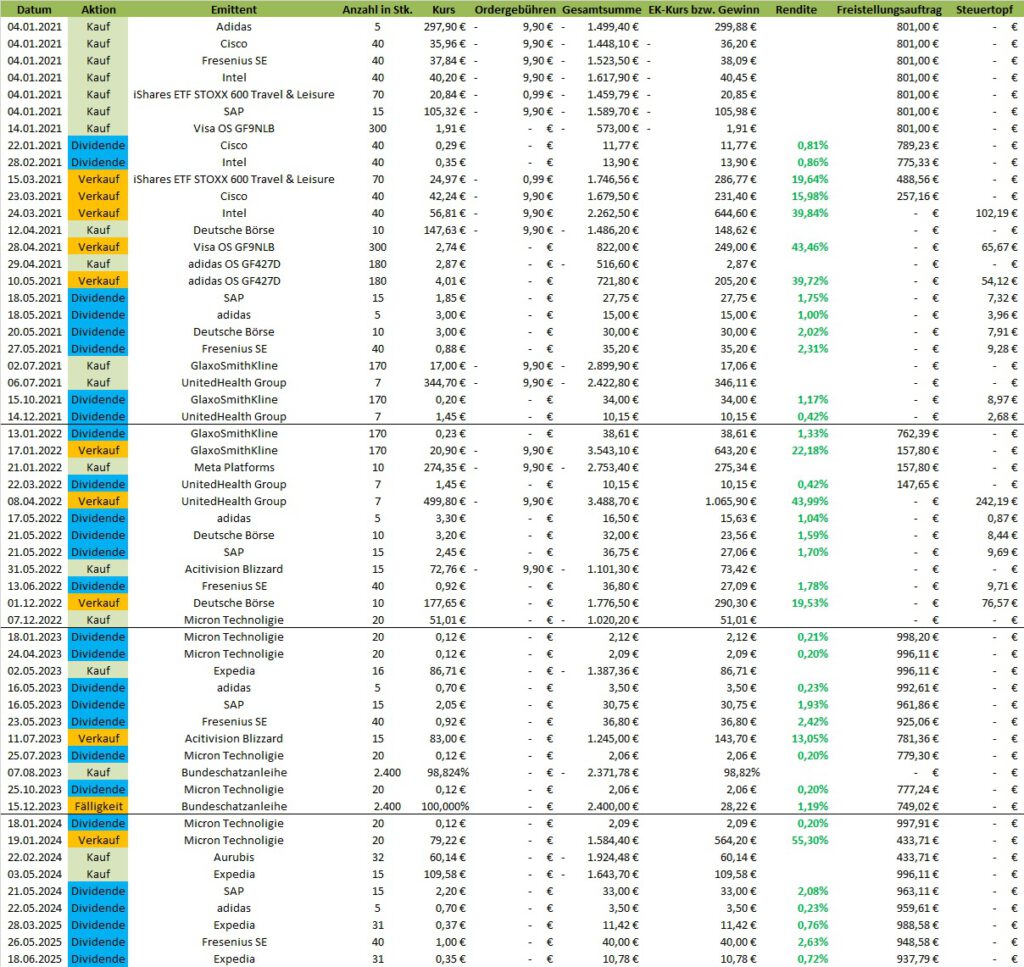
Task: Click the 1.245,00 € Gesamtsumme cell
Action: [x=613, y=740]
